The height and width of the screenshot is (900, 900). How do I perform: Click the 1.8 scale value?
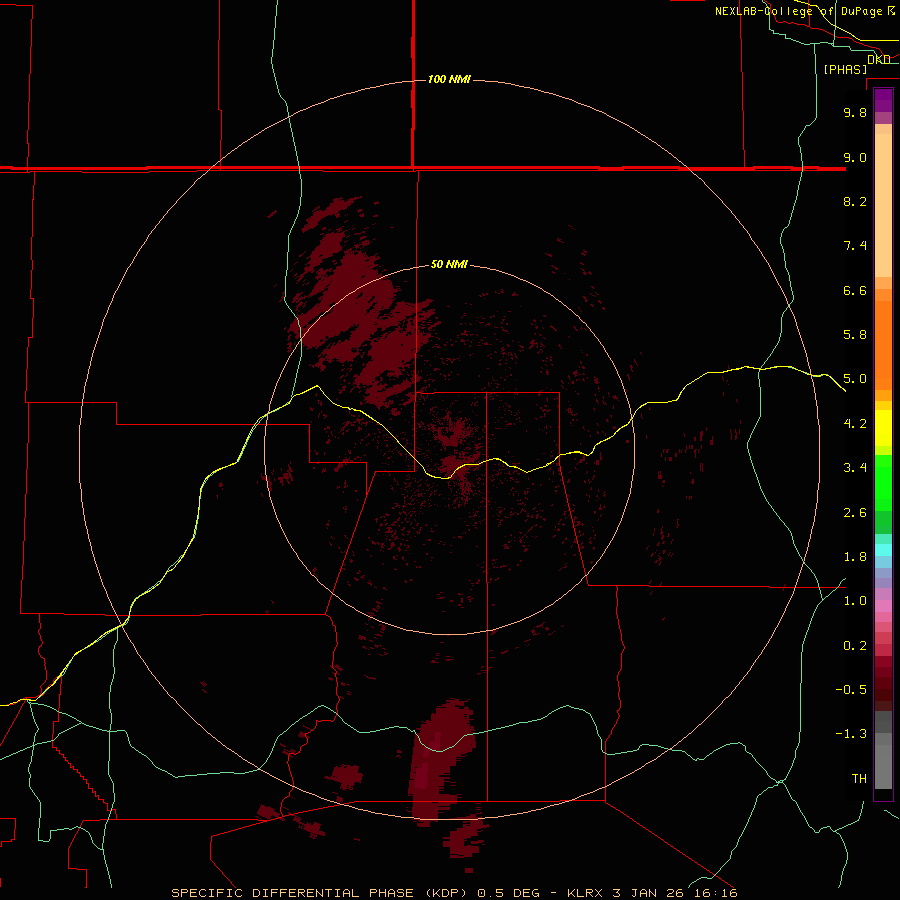tap(855, 557)
